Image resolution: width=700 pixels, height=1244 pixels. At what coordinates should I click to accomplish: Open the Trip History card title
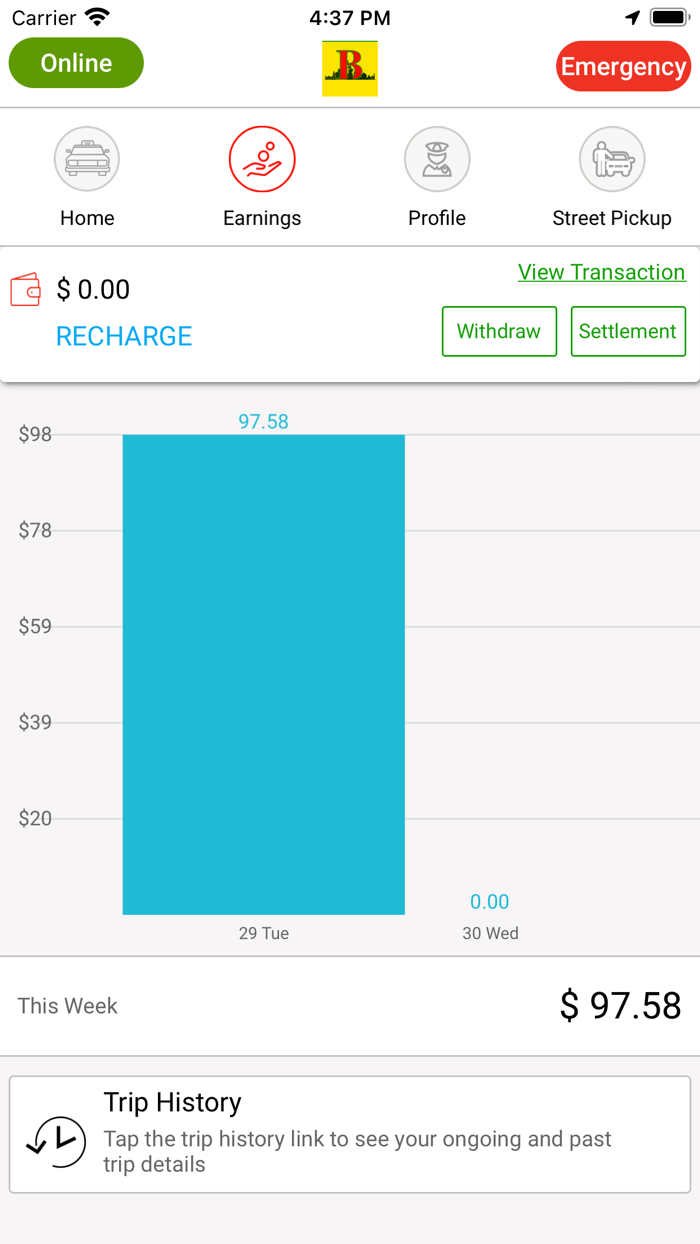pyautogui.click(x=173, y=1102)
